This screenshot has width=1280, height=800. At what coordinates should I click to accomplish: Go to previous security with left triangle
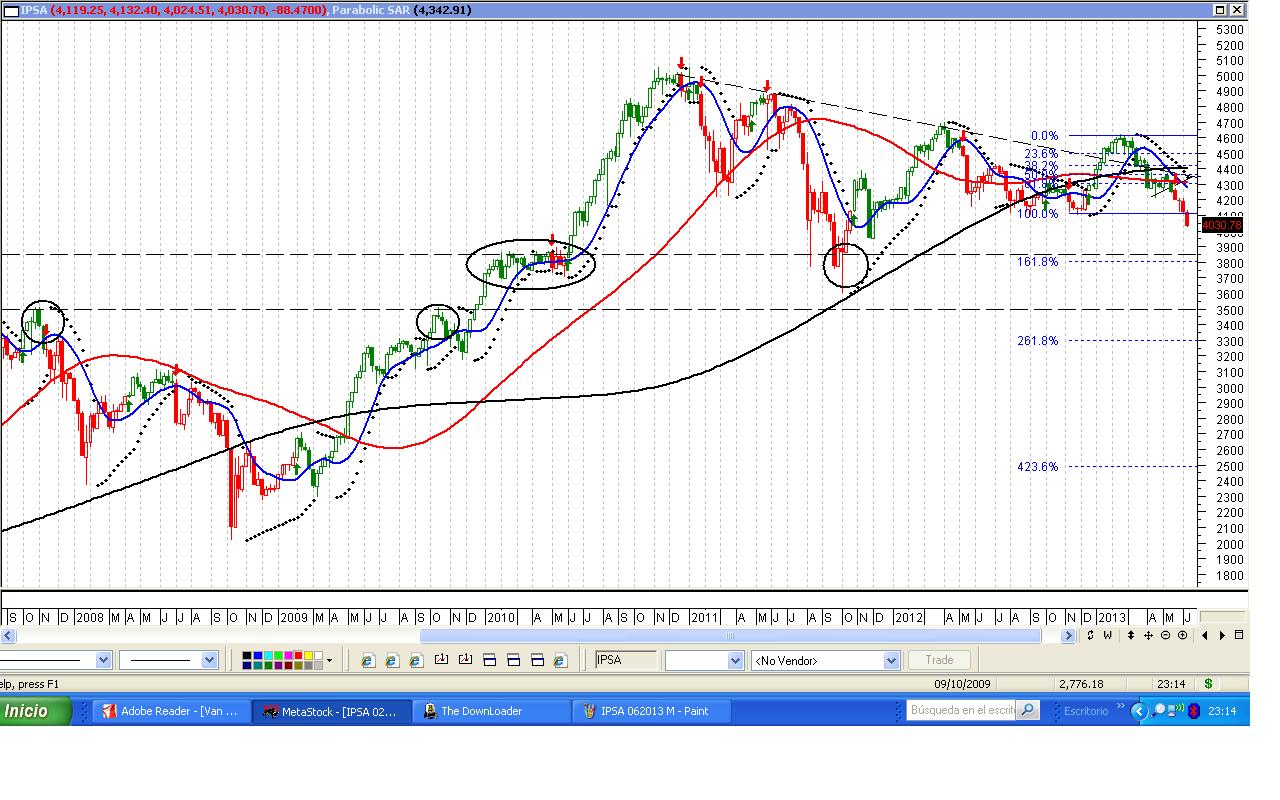pyautogui.click(x=1205, y=635)
